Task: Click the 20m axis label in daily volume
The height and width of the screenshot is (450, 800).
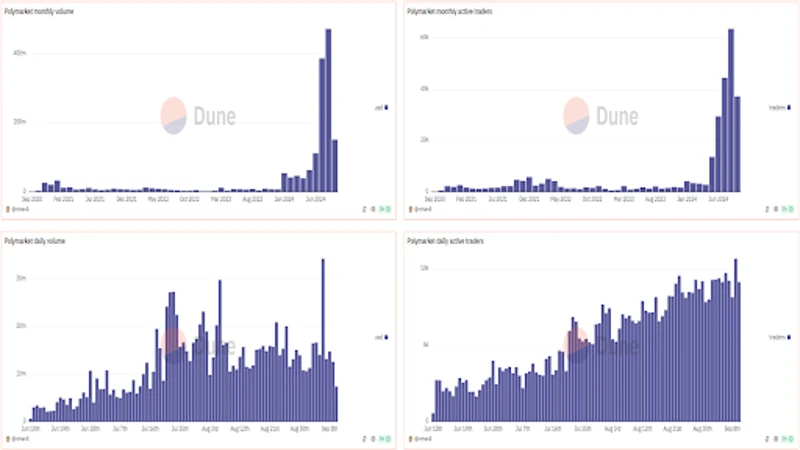Action: tap(21, 326)
